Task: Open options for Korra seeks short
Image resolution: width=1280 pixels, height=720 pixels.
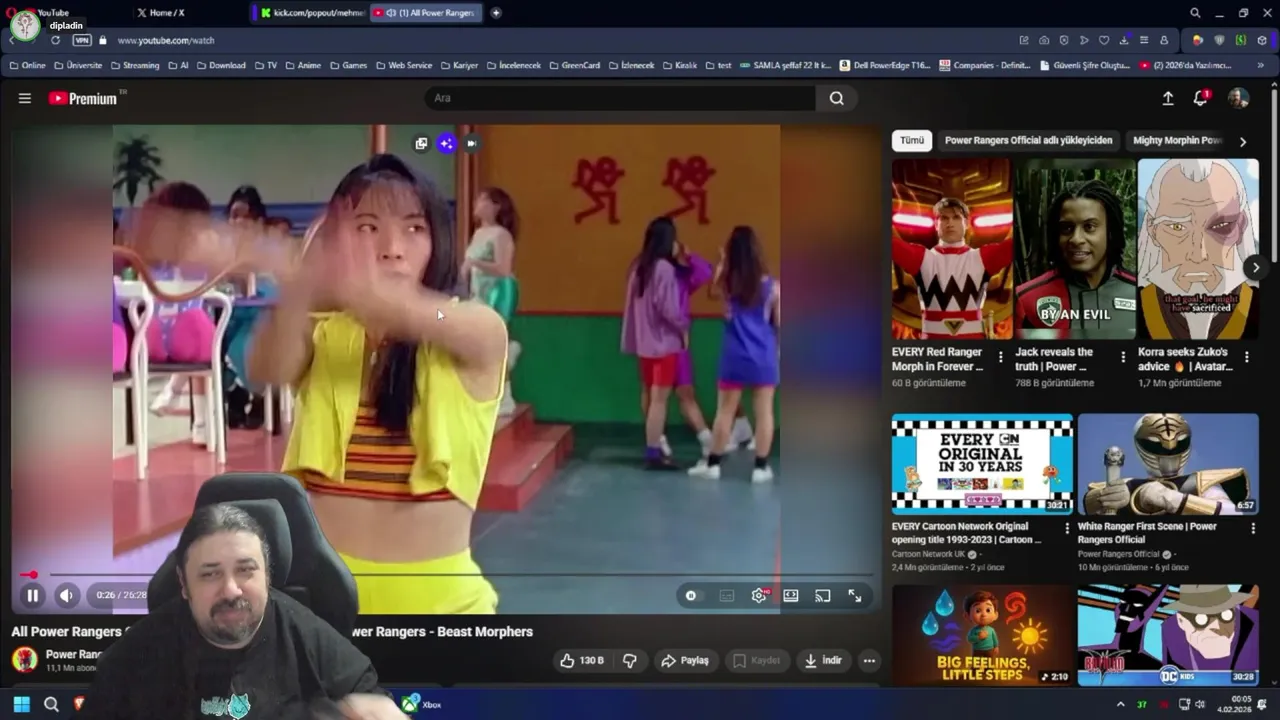Action: click(x=1246, y=357)
